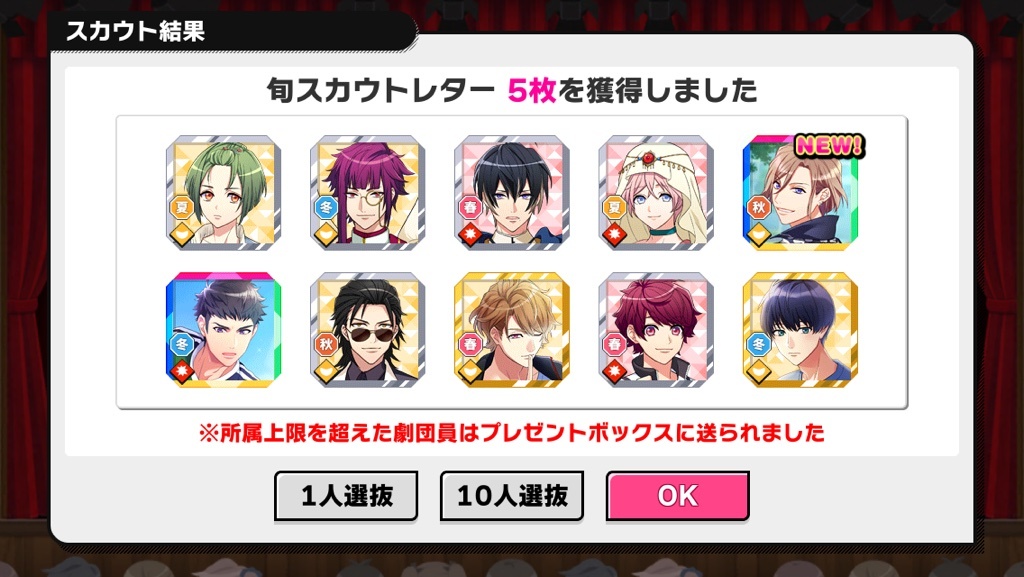The height and width of the screenshot is (577, 1024).
Task: Tap the gold-framed navy-haired character card
Action: 801,330
